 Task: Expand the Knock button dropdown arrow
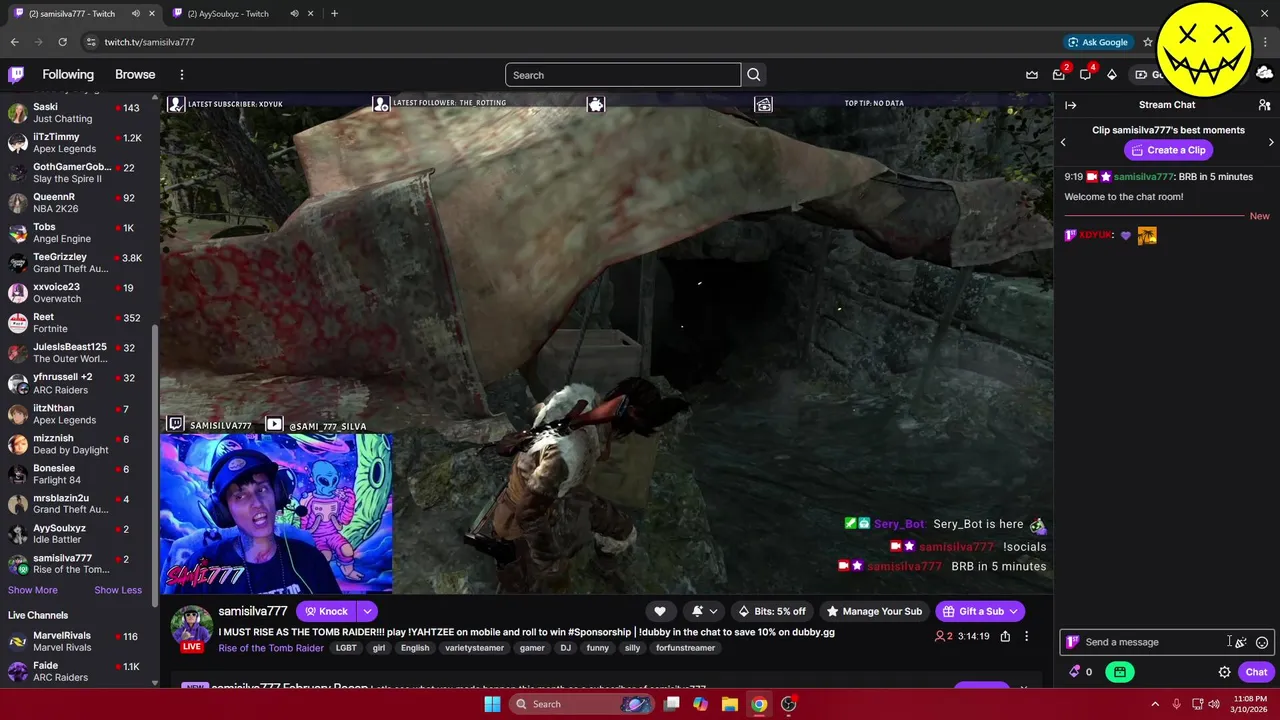pos(367,611)
